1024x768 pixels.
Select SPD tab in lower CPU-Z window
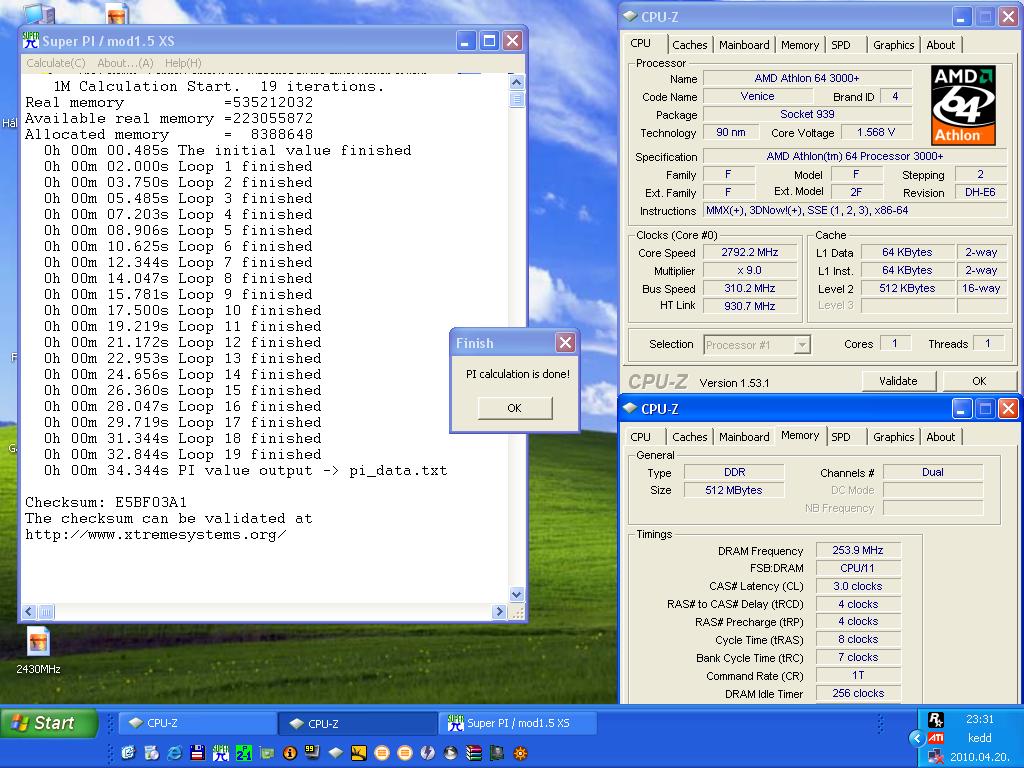[x=840, y=437]
